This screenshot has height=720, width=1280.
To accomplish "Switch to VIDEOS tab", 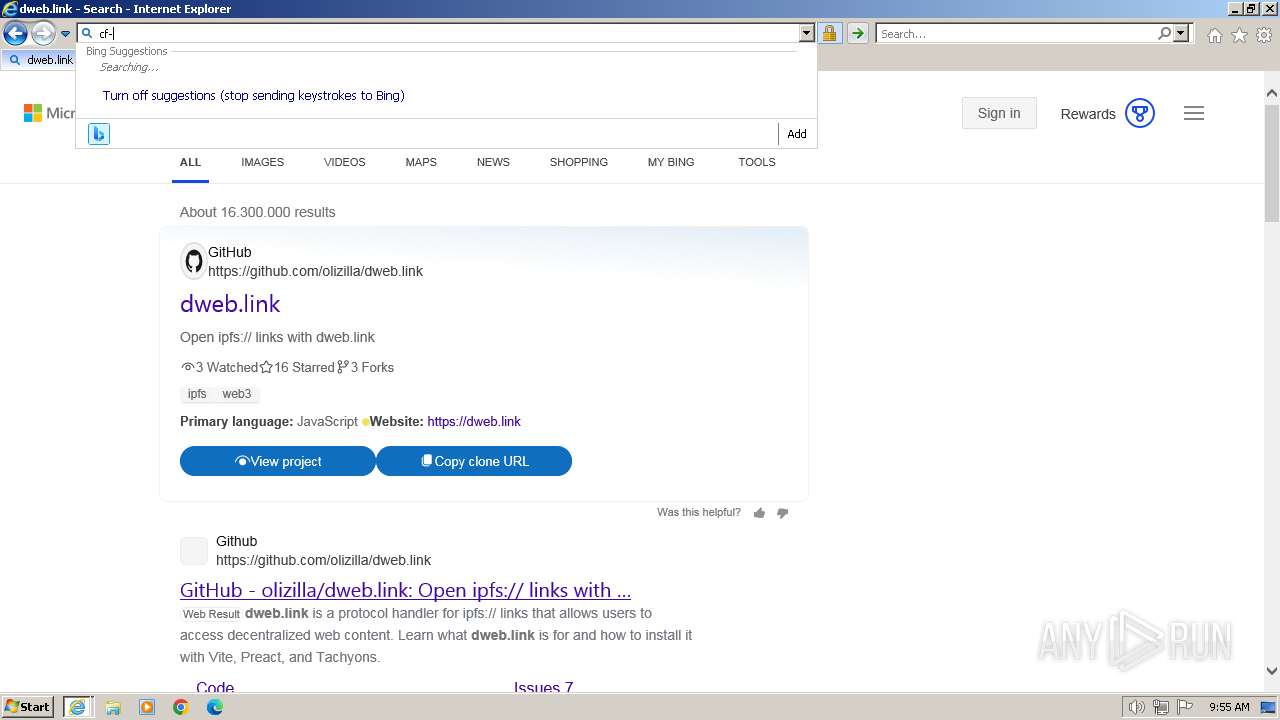I will 344,162.
